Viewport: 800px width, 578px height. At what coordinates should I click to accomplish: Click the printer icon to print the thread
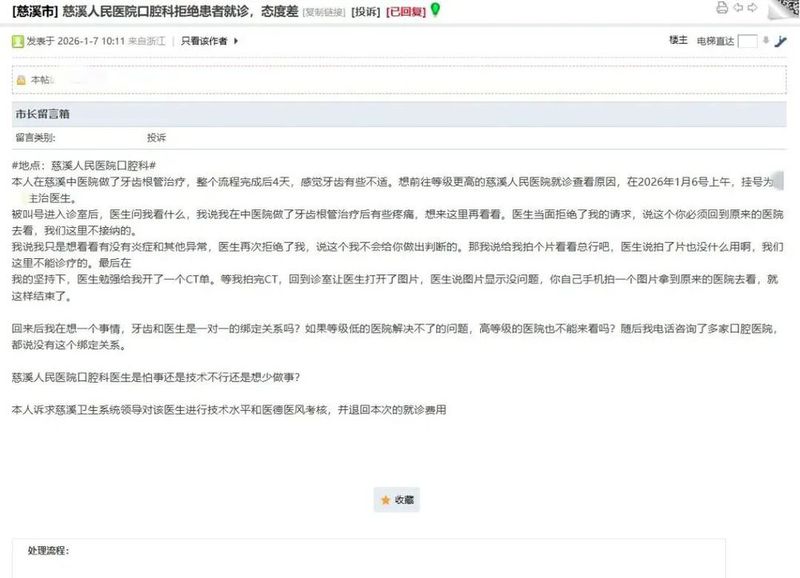pyautogui.click(x=724, y=8)
